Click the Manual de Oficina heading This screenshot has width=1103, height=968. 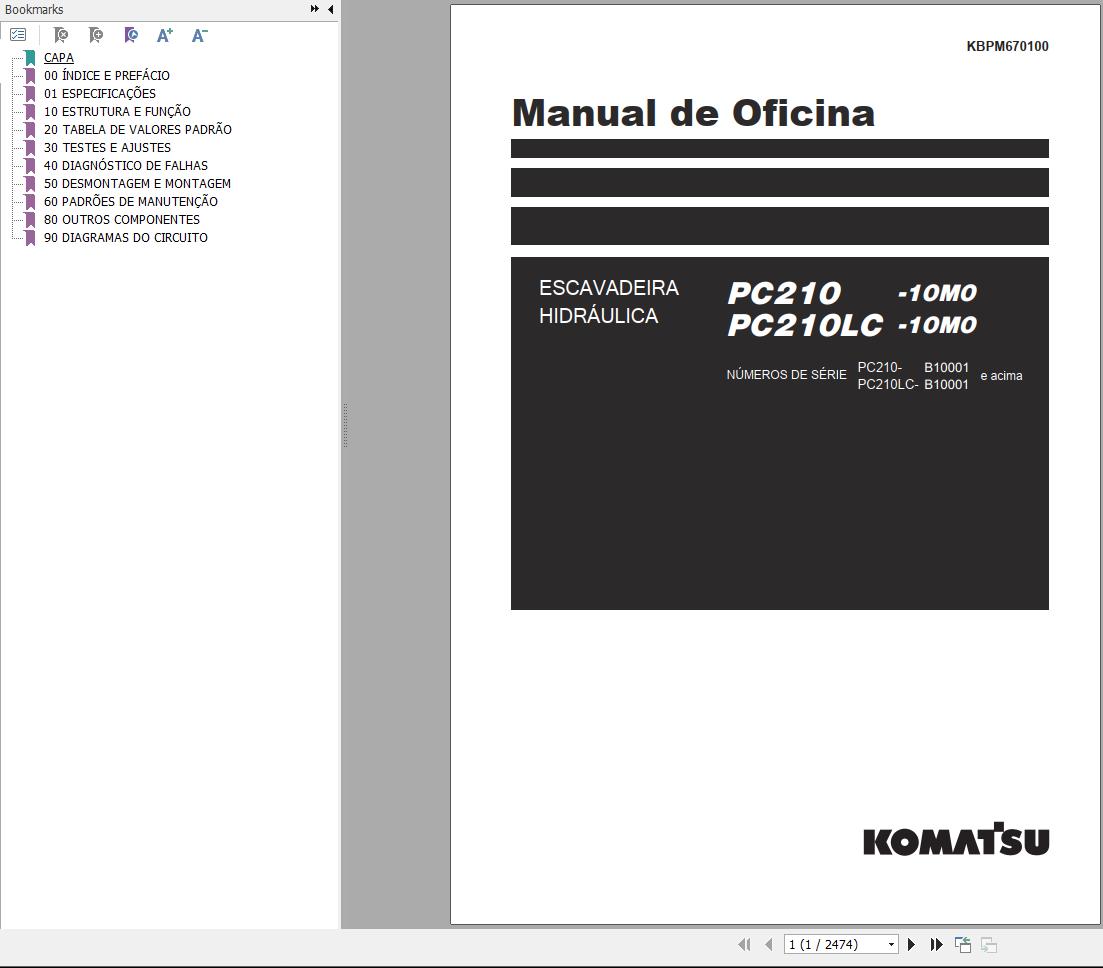coord(694,113)
